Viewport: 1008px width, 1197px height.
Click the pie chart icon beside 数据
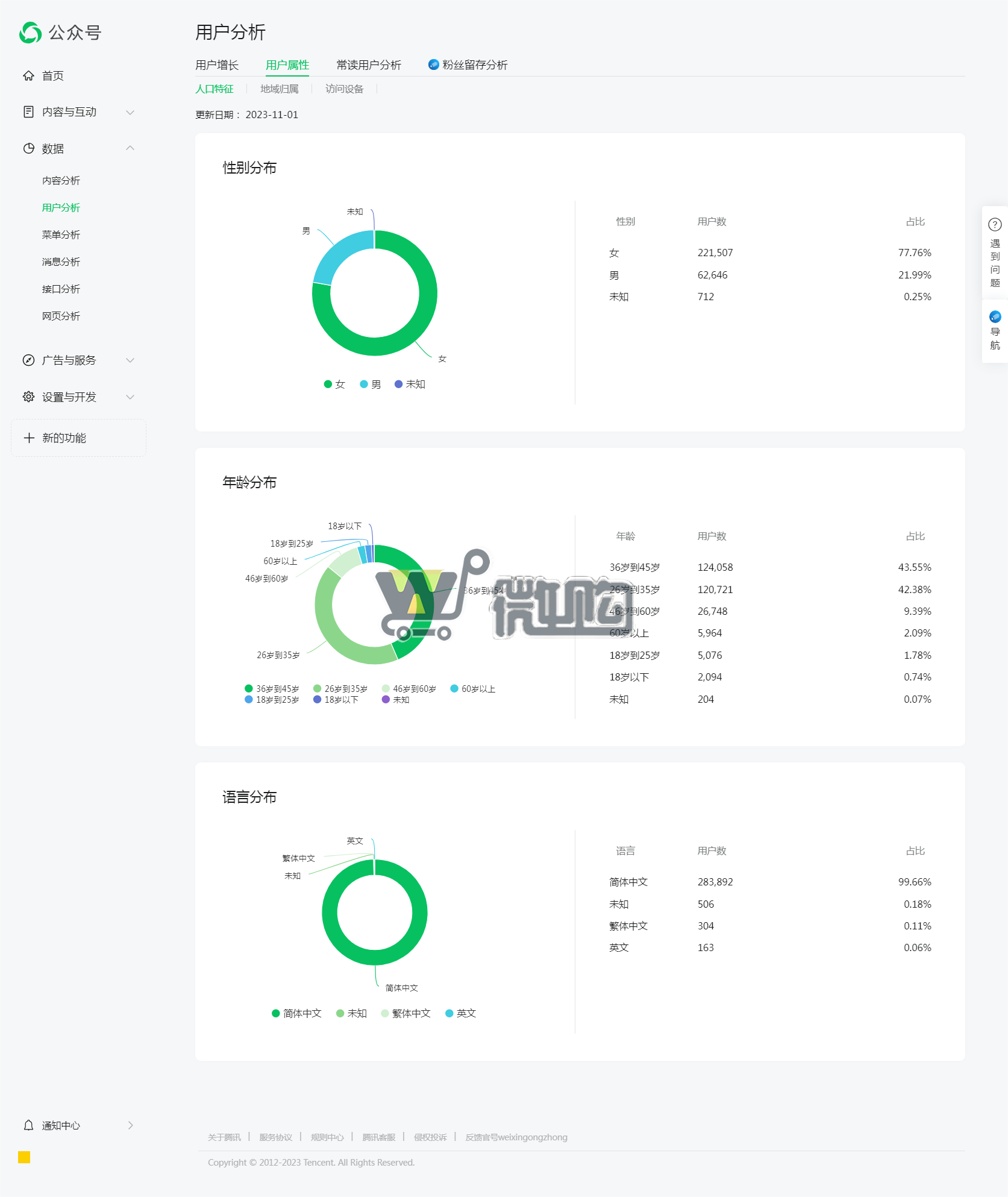[28, 148]
